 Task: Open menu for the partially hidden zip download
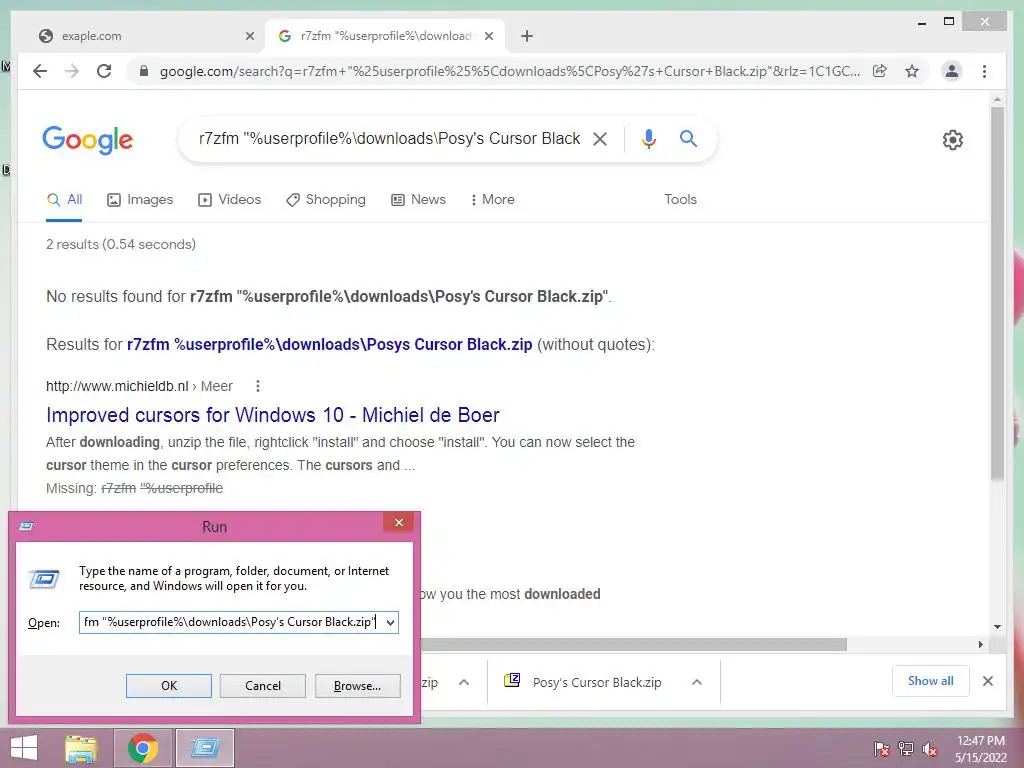[x=464, y=682]
